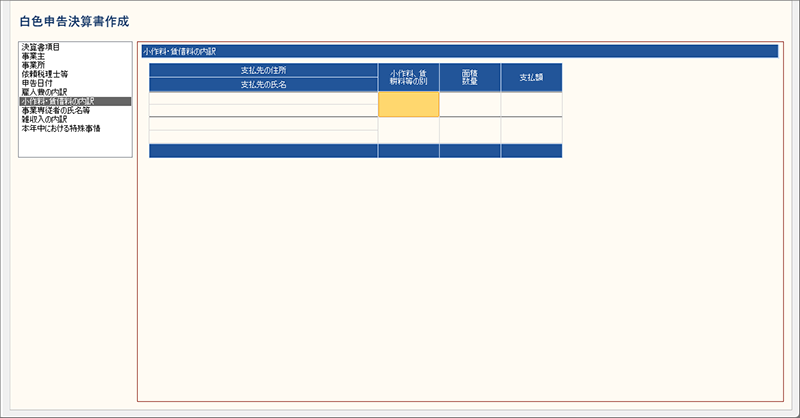Screen dimensions: 800x418
Task: Click second row 支払額 cell
Action: (531, 130)
